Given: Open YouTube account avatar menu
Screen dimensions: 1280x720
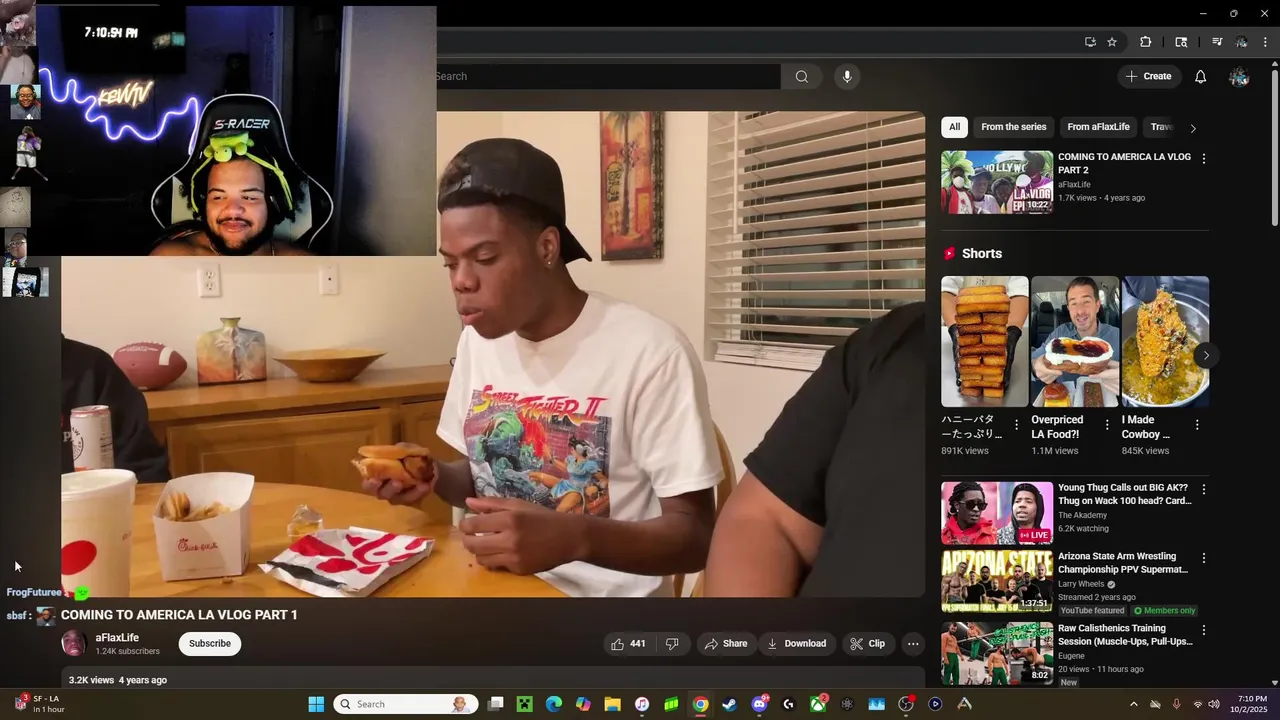Looking at the screenshot, I should (1239, 76).
